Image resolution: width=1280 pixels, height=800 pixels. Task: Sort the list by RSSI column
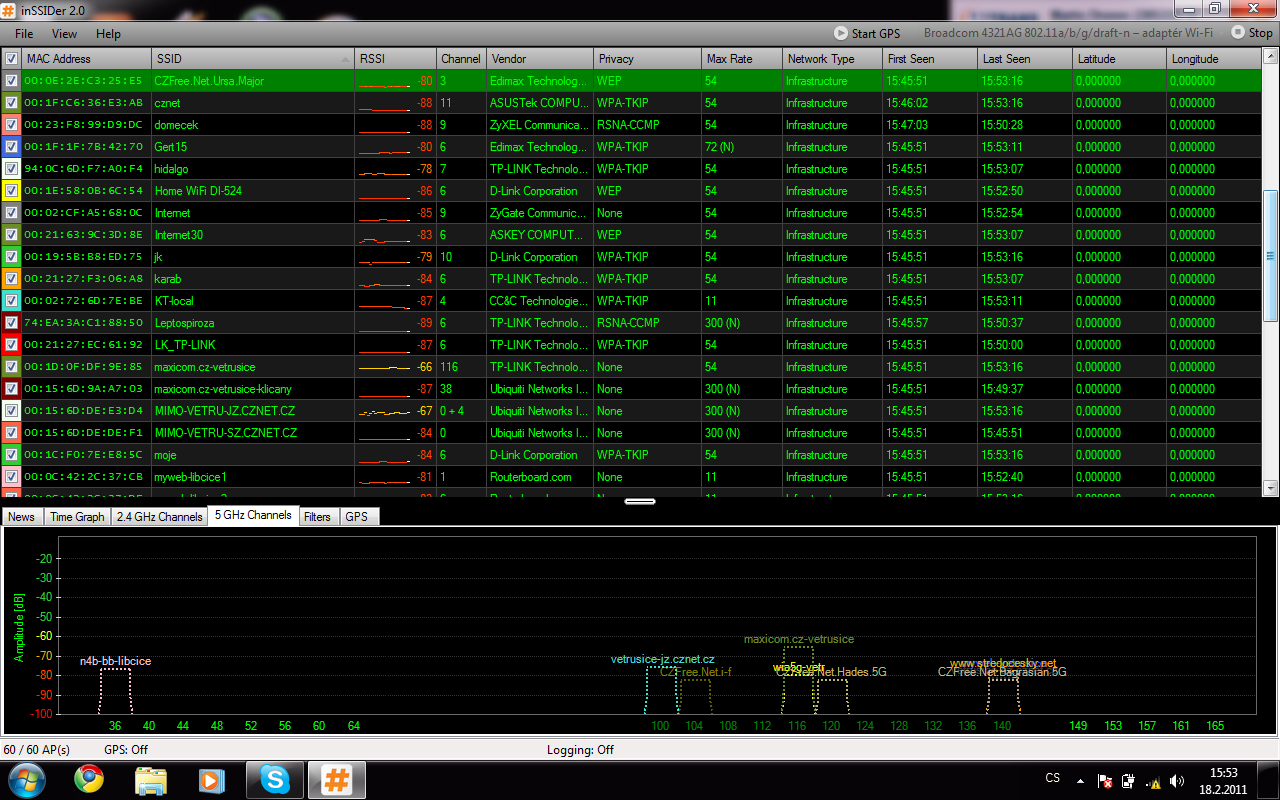coord(395,59)
